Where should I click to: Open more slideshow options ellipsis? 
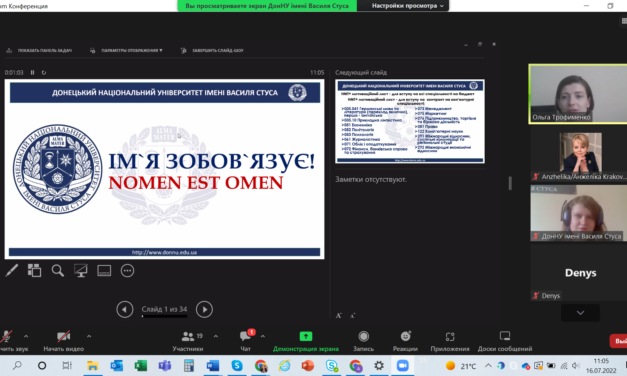(x=127, y=271)
